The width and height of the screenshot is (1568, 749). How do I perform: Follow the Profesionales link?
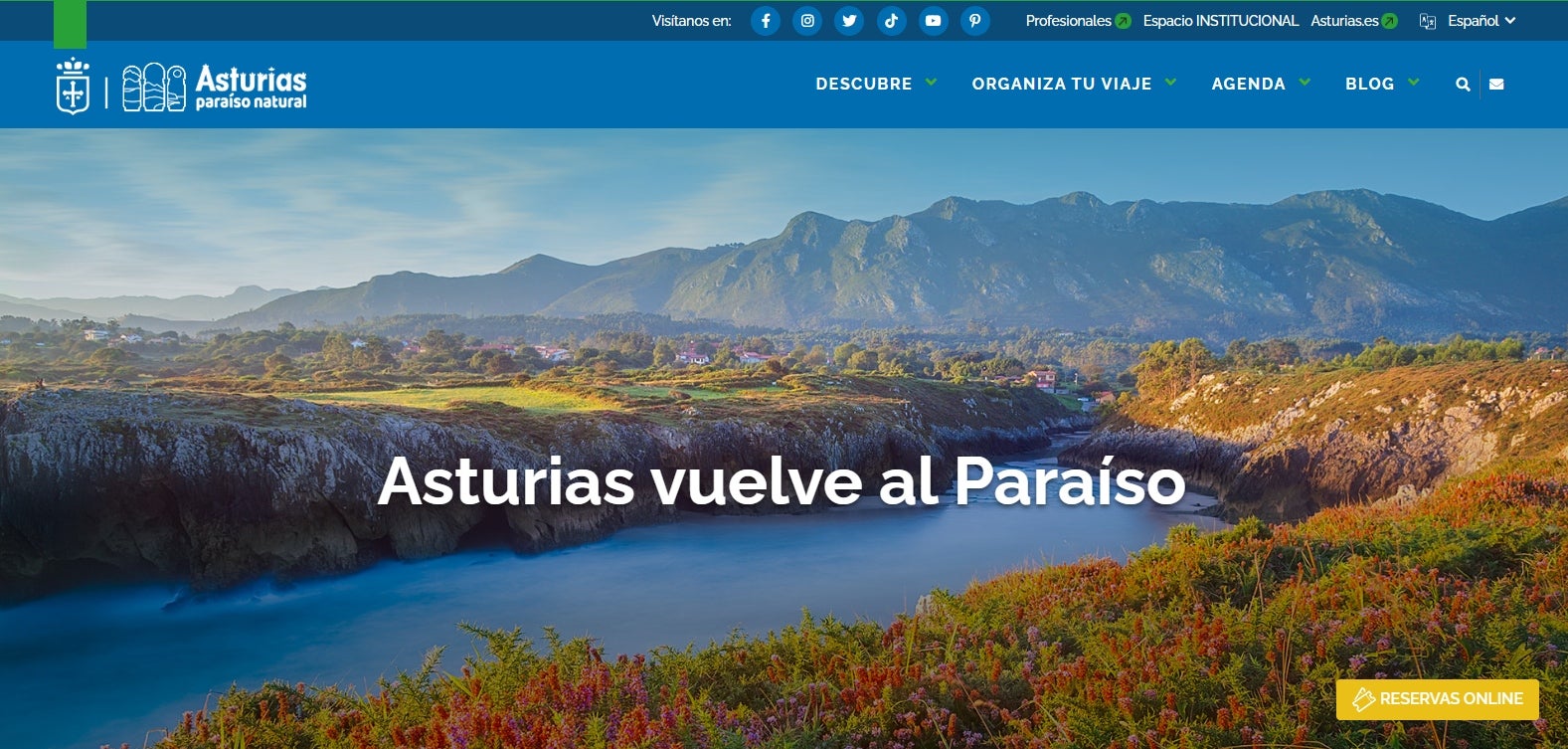click(1068, 21)
